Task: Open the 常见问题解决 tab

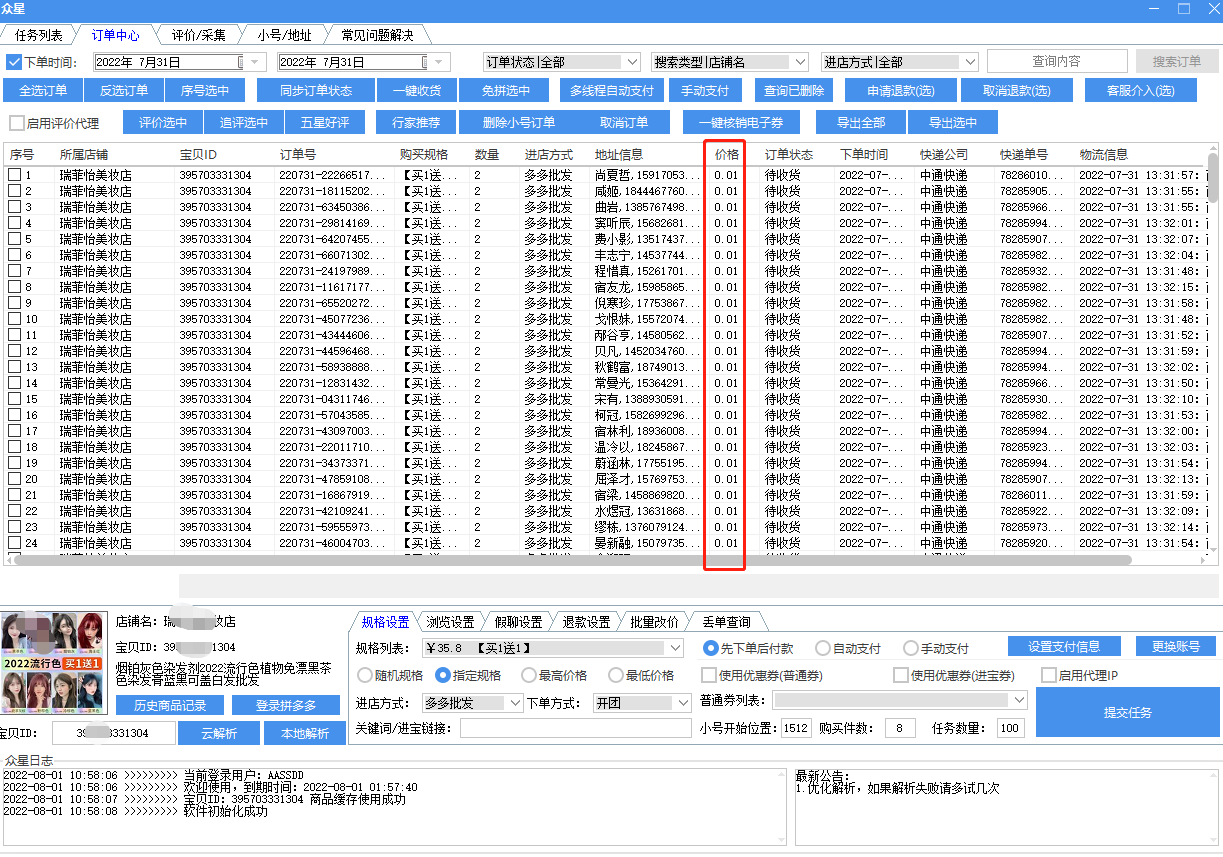Action: click(377, 35)
